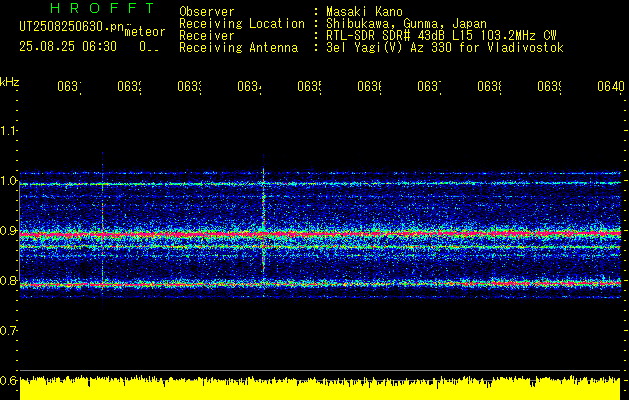629x400 pixels.
Task: Click the 1.1 frequency axis label
Action: pos(9,131)
